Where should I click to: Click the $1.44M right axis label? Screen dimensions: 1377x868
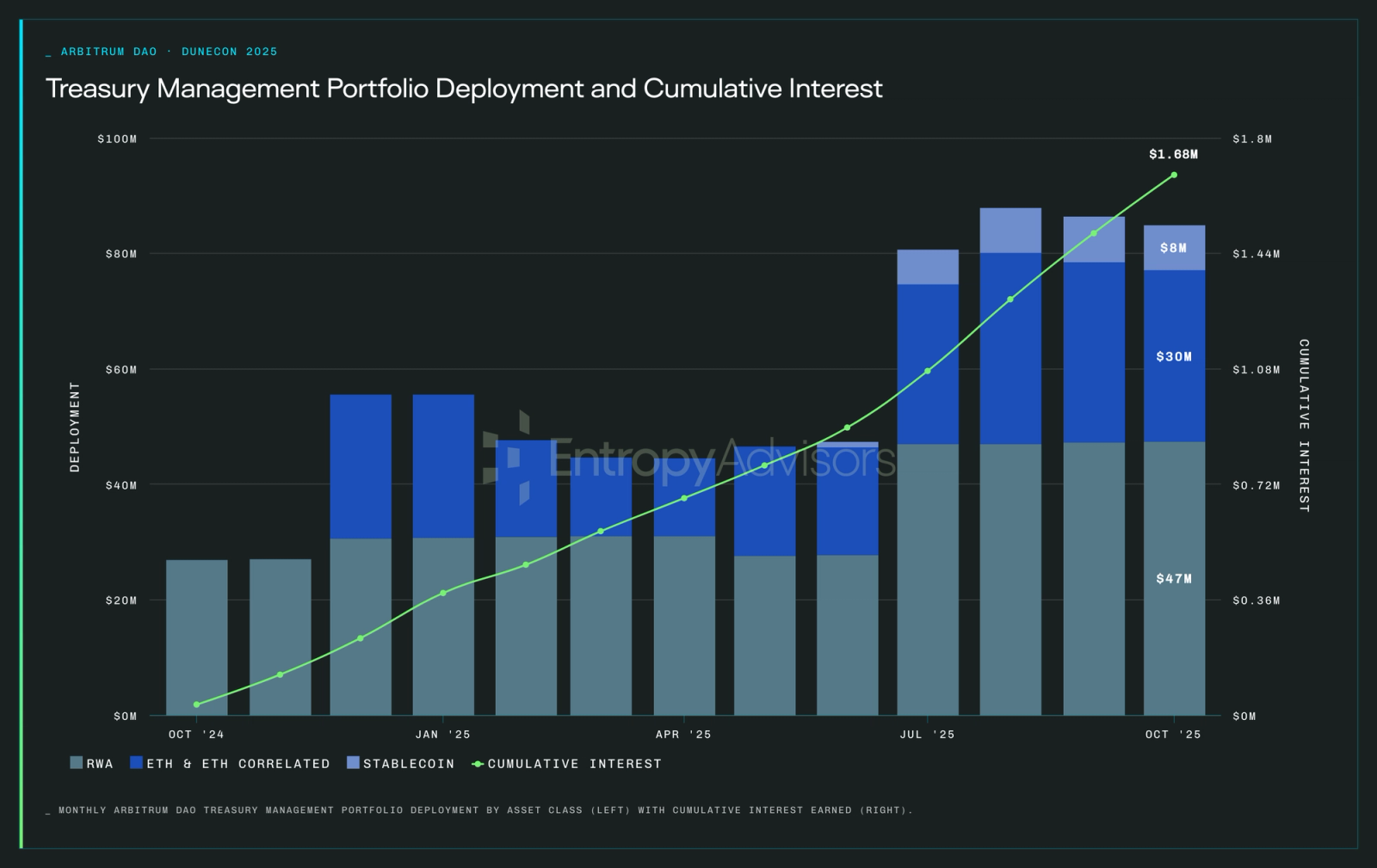point(1257,254)
